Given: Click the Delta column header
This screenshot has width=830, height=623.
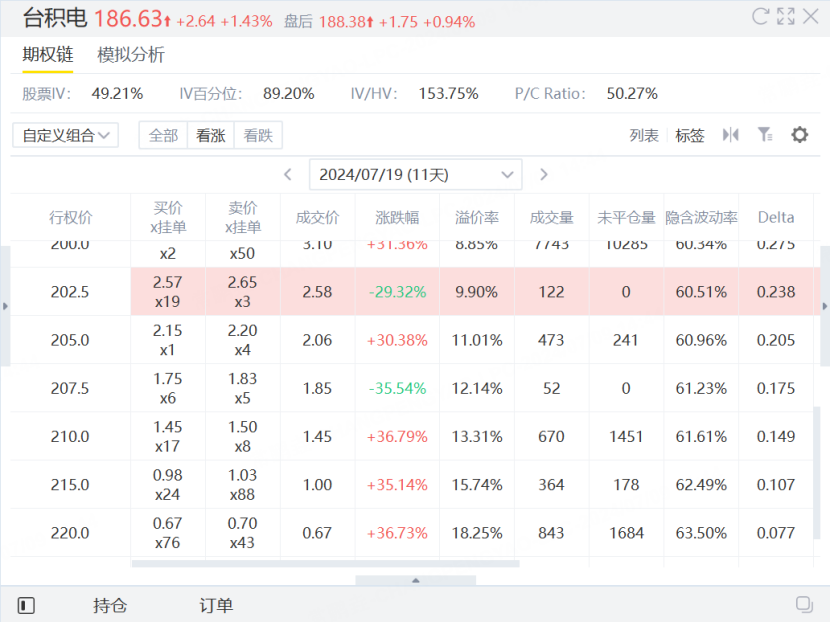Looking at the screenshot, I should pyautogui.click(x=776, y=218).
